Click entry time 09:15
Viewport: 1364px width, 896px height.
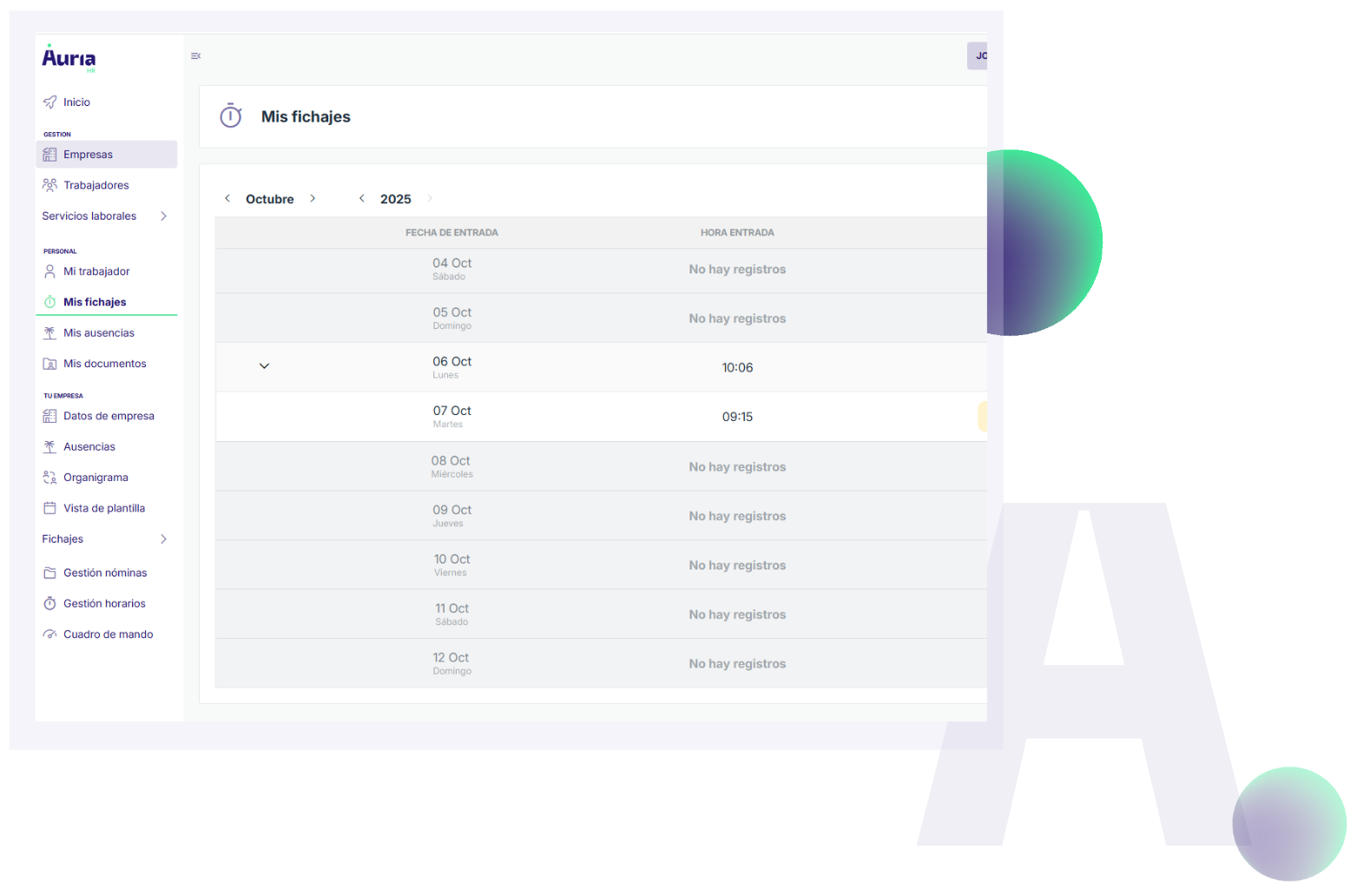[x=737, y=417]
